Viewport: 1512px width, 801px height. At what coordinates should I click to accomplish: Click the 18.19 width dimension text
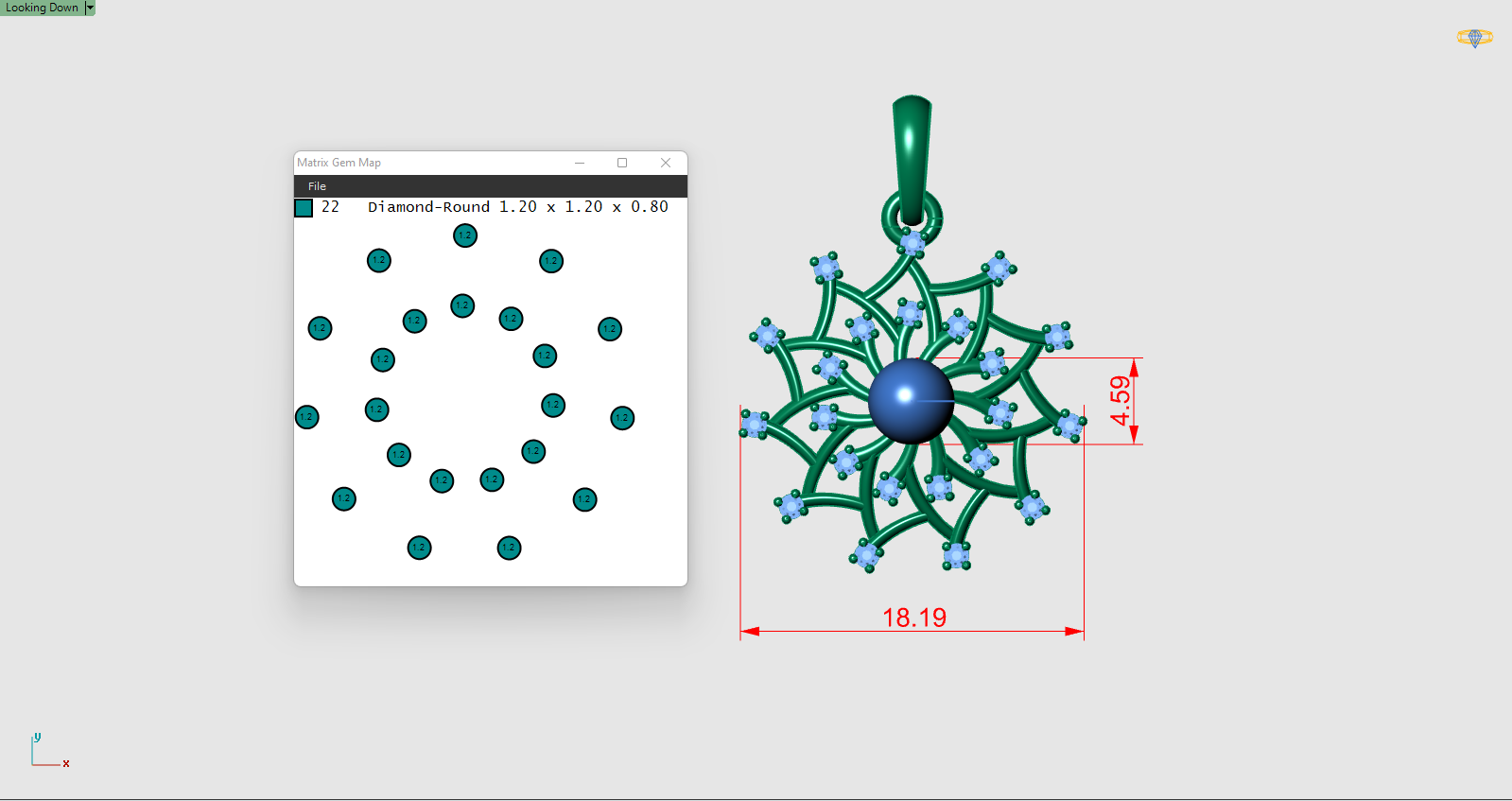pos(913,618)
